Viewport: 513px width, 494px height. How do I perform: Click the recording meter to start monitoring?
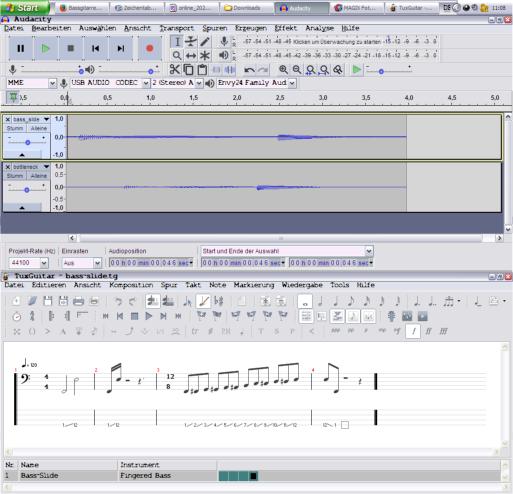(337, 42)
